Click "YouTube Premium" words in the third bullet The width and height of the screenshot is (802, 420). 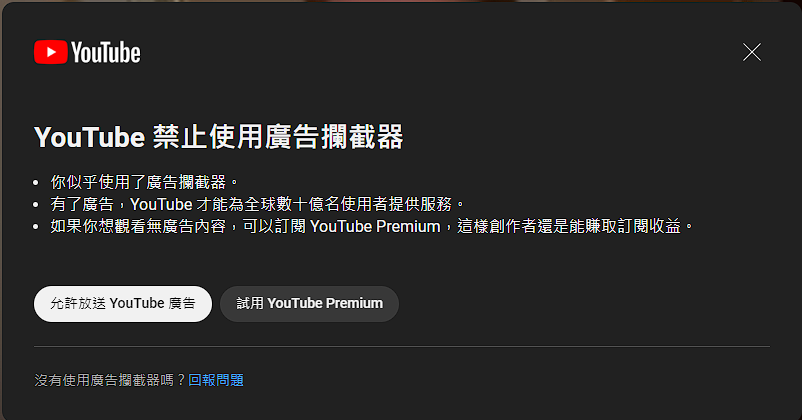pyautogui.click(x=375, y=226)
